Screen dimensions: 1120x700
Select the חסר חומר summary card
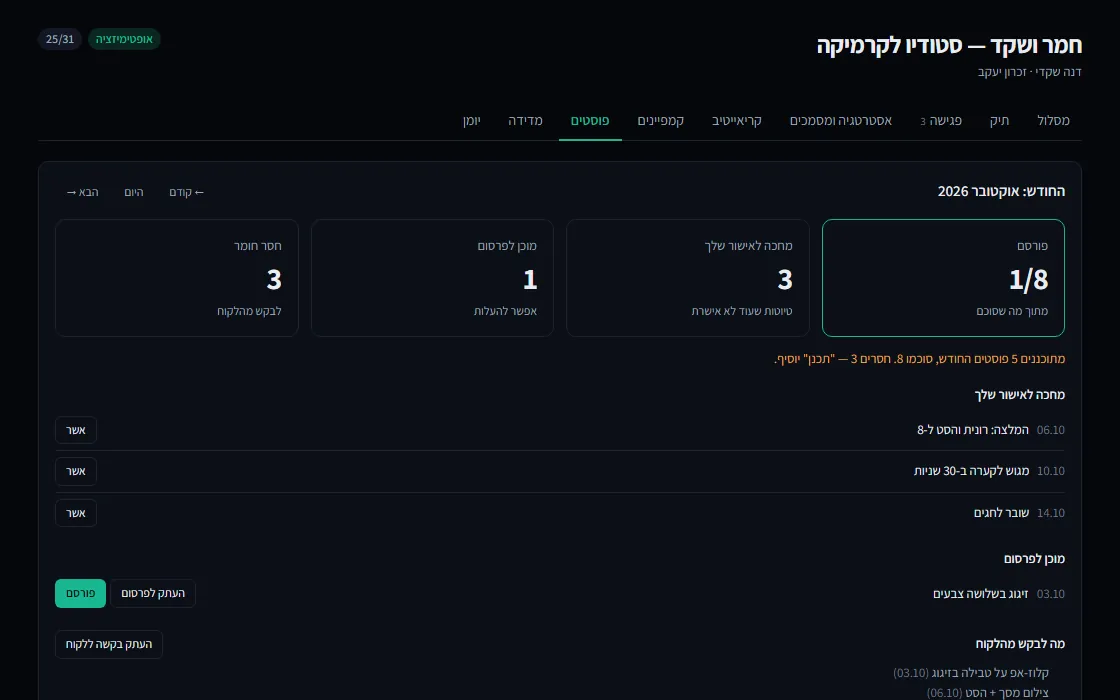click(176, 278)
